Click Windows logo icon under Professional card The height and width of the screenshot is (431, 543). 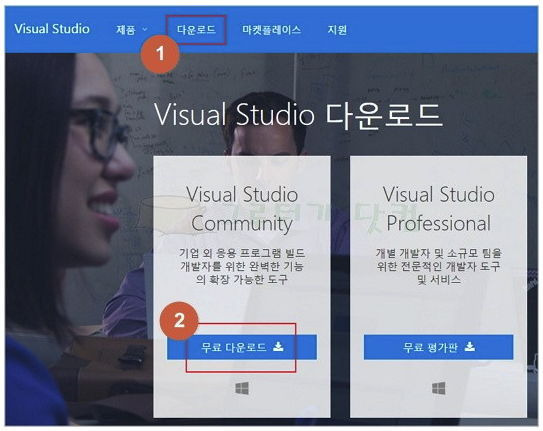pos(439,388)
